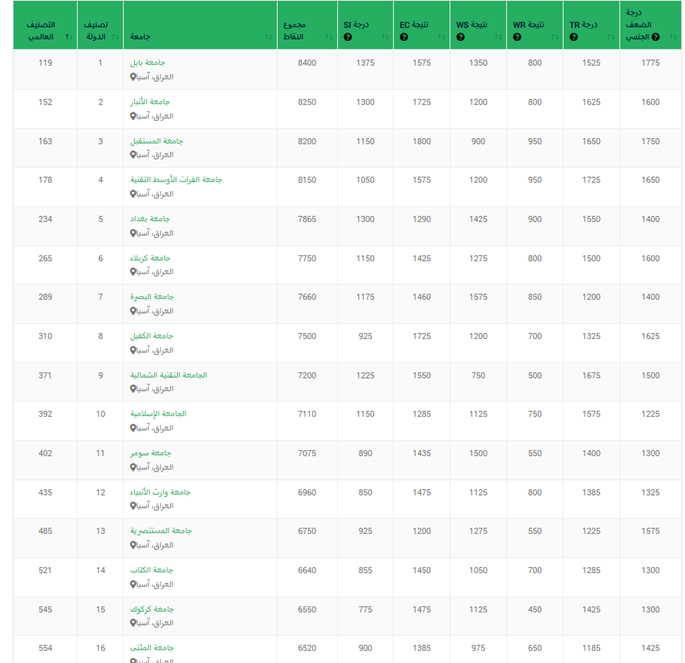This screenshot has width=685, height=663.
Task: Click the الجامعة التقنية الشمالية link
Action: (168, 375)
